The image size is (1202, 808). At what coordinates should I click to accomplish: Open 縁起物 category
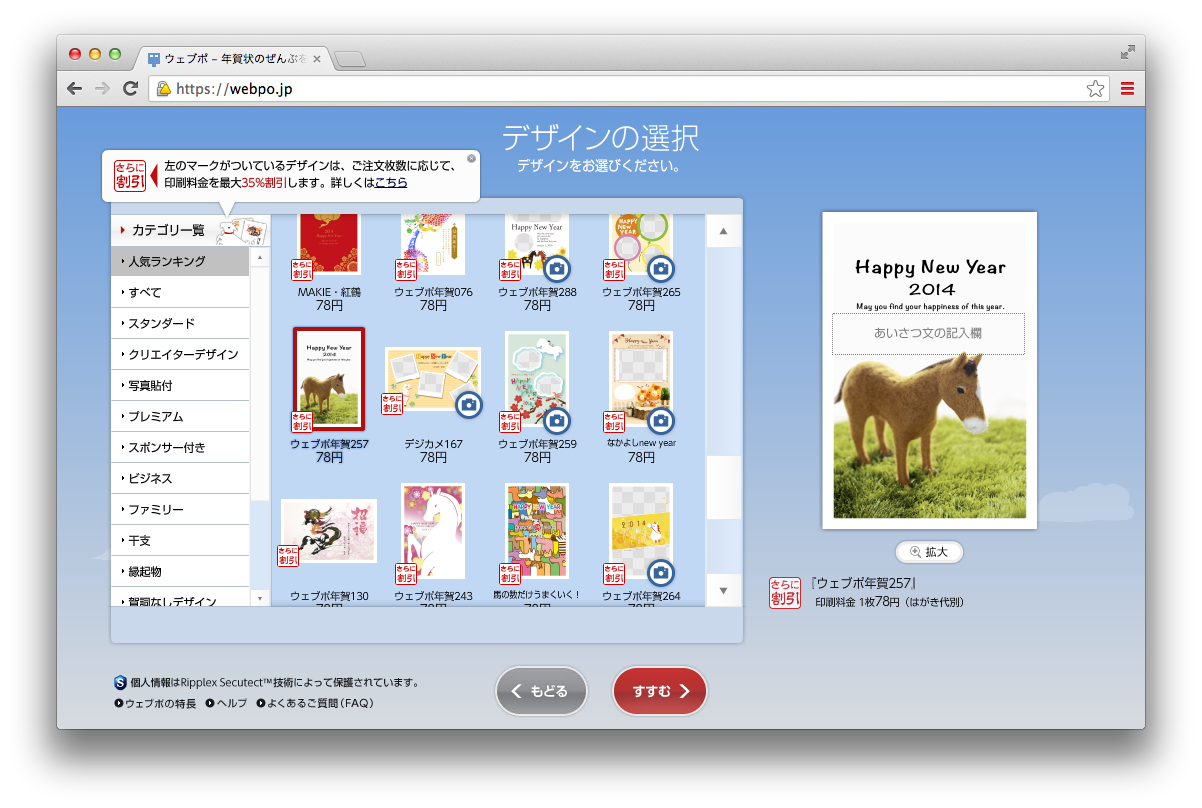[x=180, y=571]
